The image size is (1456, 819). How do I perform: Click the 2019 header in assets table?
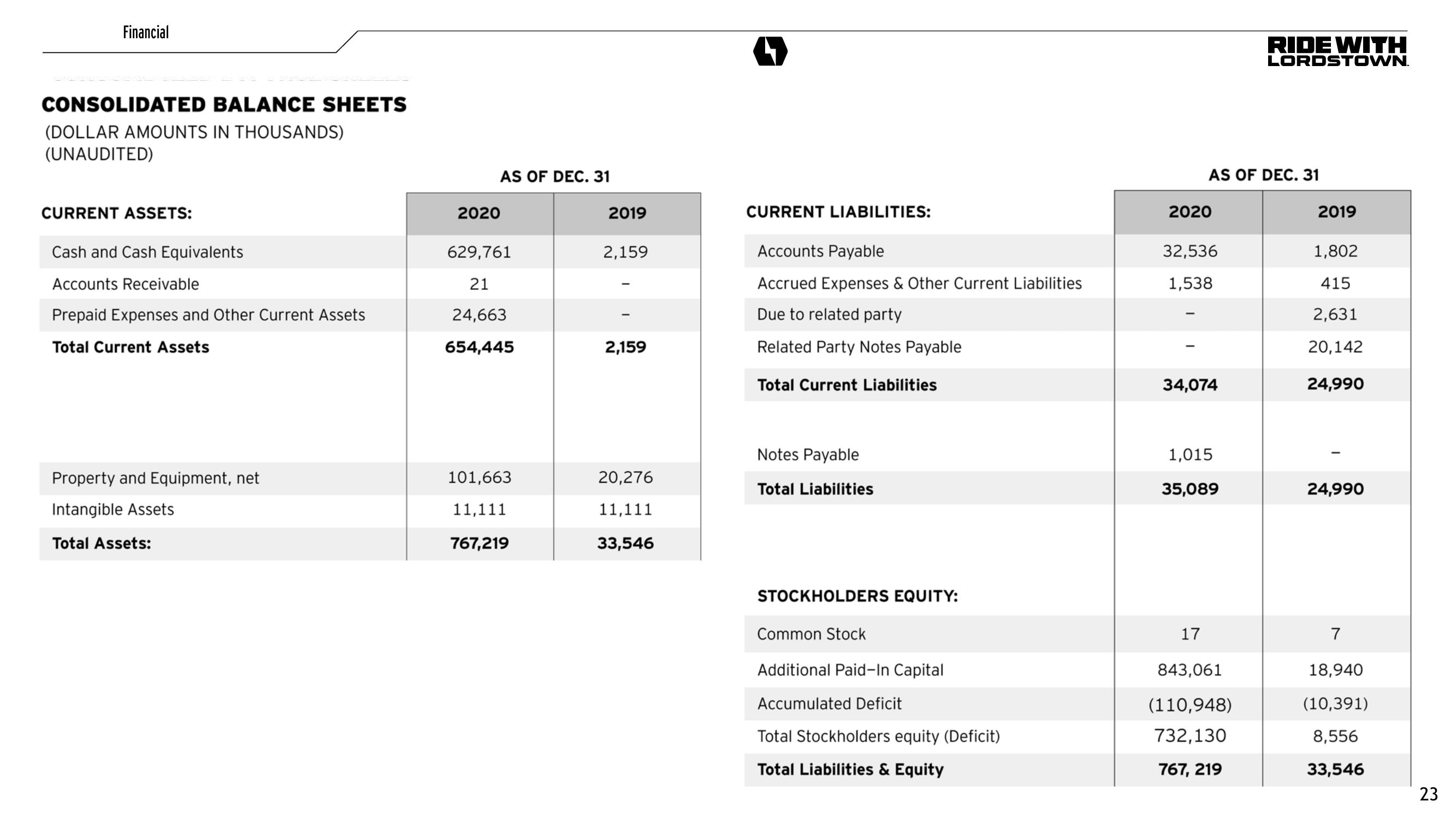[x=627, y=213]
